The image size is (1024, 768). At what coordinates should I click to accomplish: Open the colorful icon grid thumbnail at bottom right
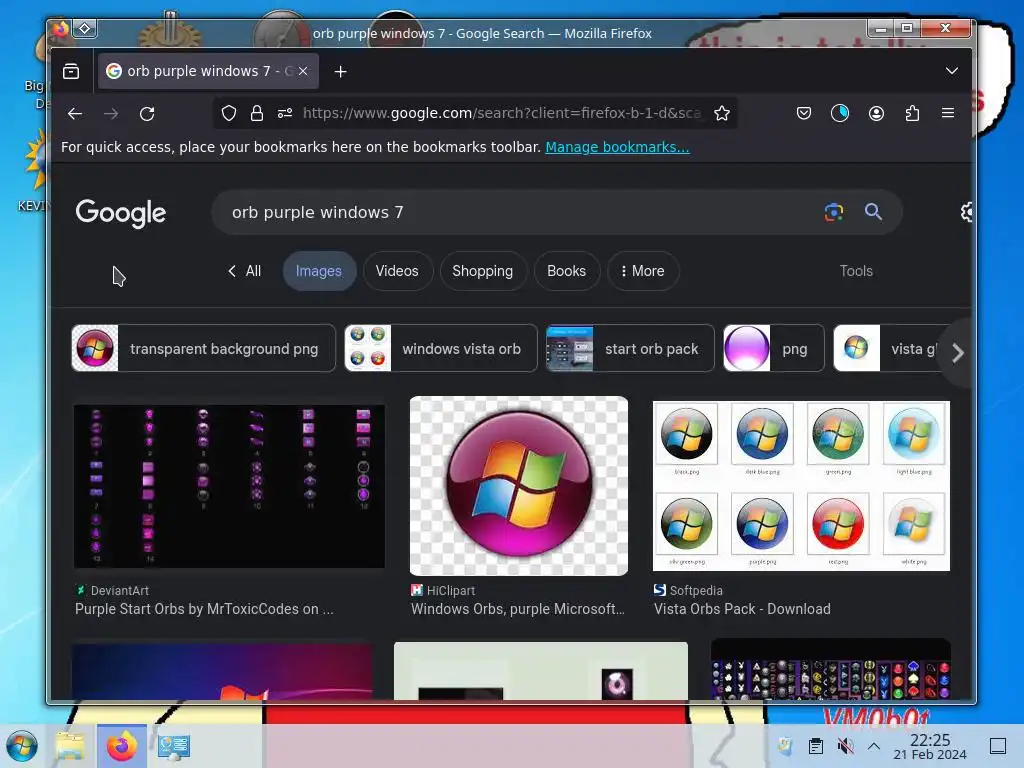(830, 670)
